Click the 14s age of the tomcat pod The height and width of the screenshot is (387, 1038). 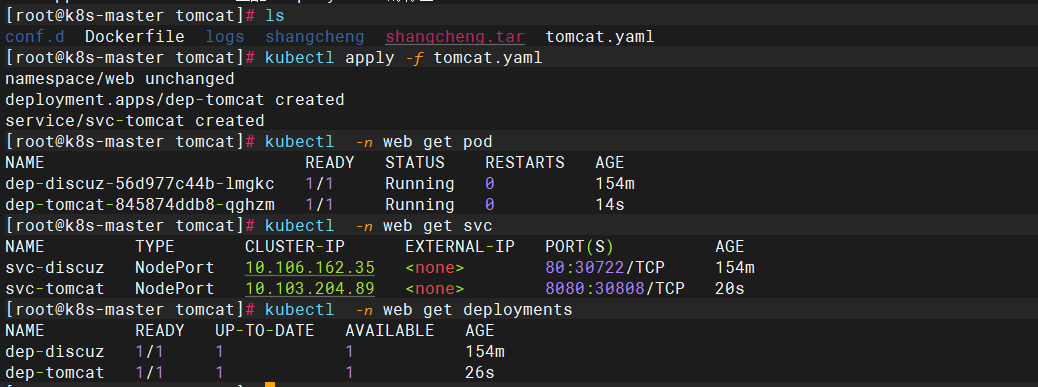tap(610, 205)
